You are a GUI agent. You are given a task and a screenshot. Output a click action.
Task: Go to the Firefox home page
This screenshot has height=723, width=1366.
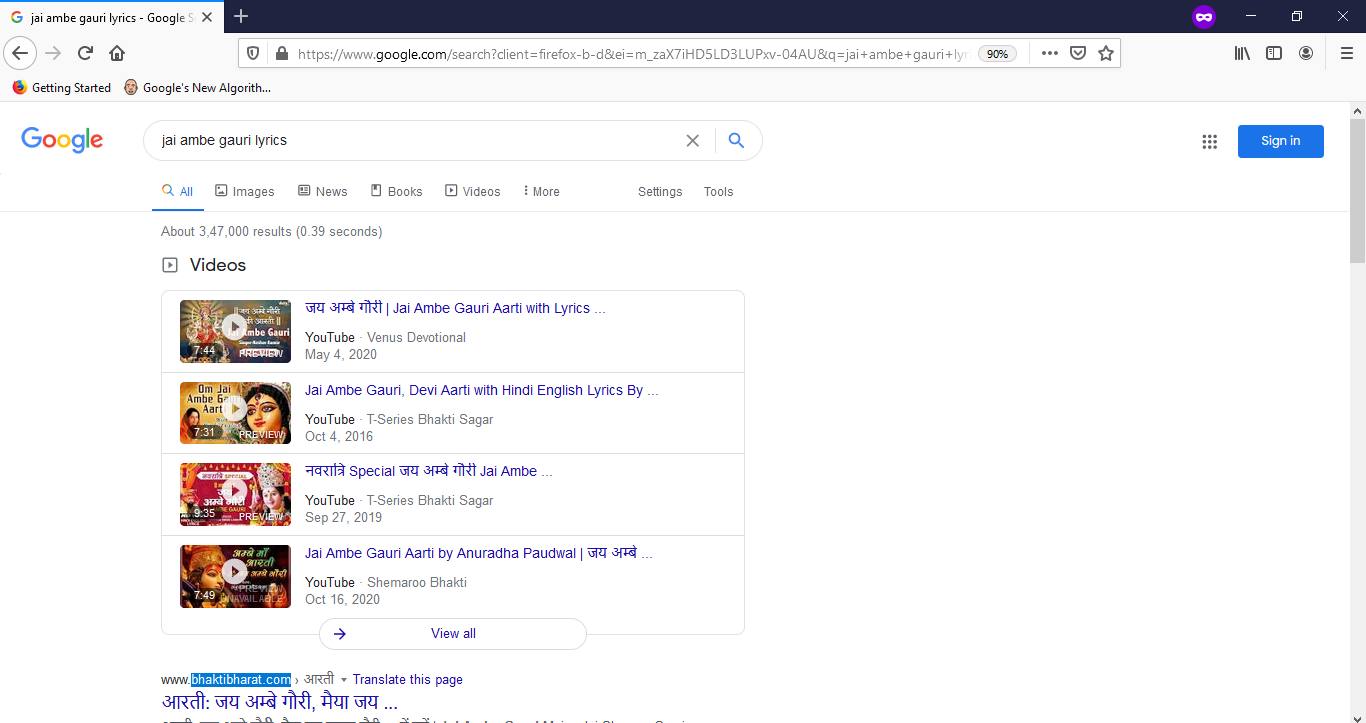click(x=117, y=53)
